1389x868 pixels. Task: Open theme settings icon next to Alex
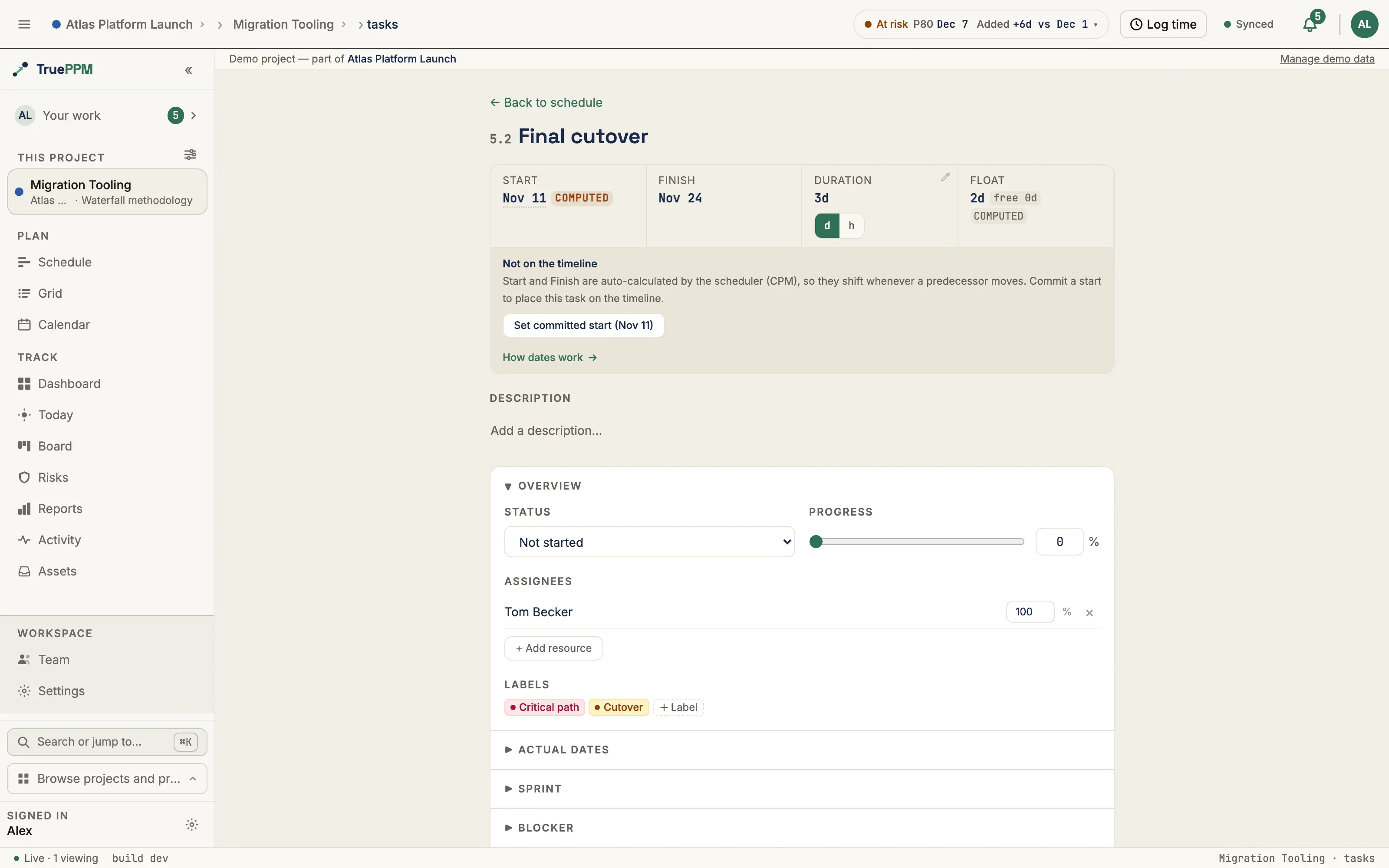(192, 825)
